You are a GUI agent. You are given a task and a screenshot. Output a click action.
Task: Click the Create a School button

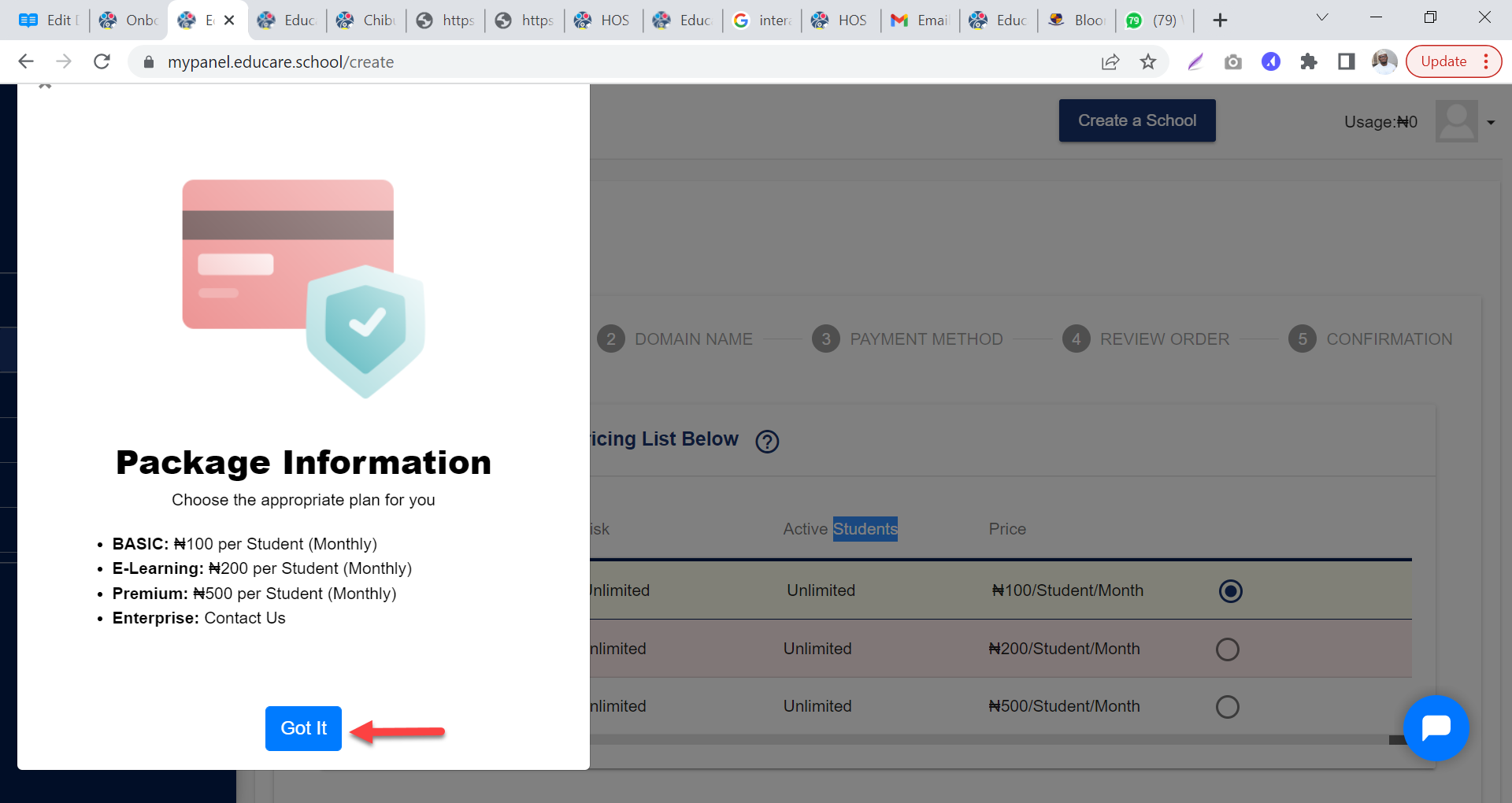(1137, 120)
